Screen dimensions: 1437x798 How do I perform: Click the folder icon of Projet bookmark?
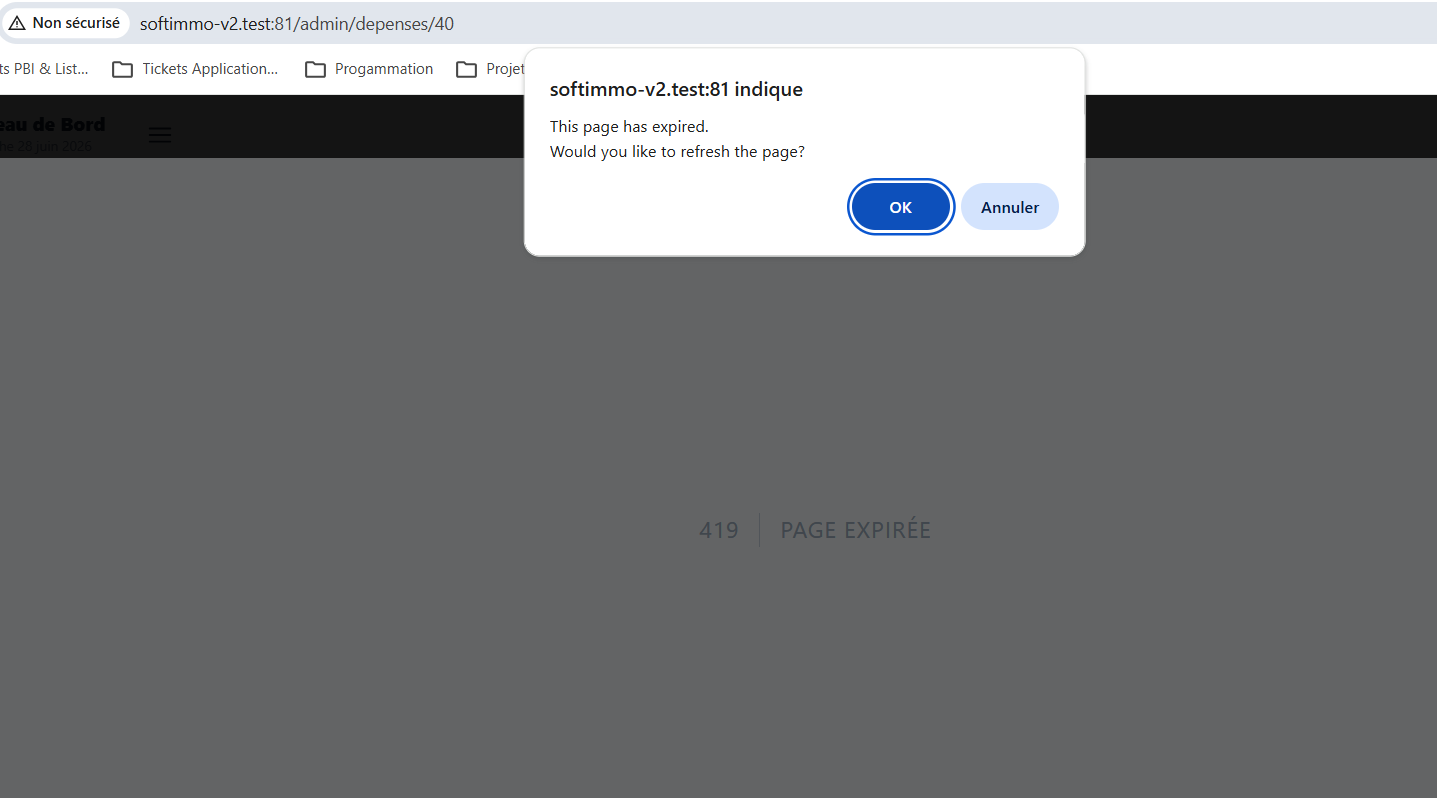pyautogui.click(x=466, y=69)
